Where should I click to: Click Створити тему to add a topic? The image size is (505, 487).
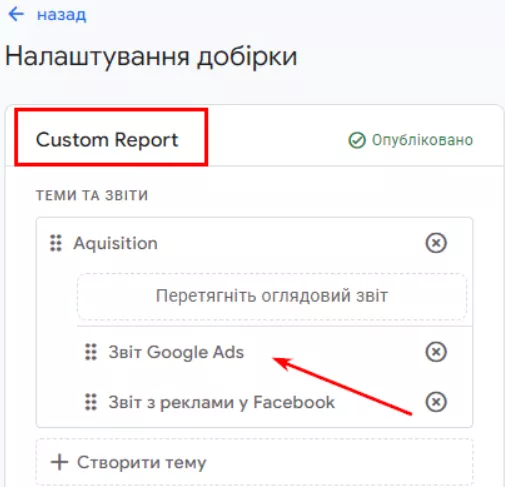(x=142, y=463)
